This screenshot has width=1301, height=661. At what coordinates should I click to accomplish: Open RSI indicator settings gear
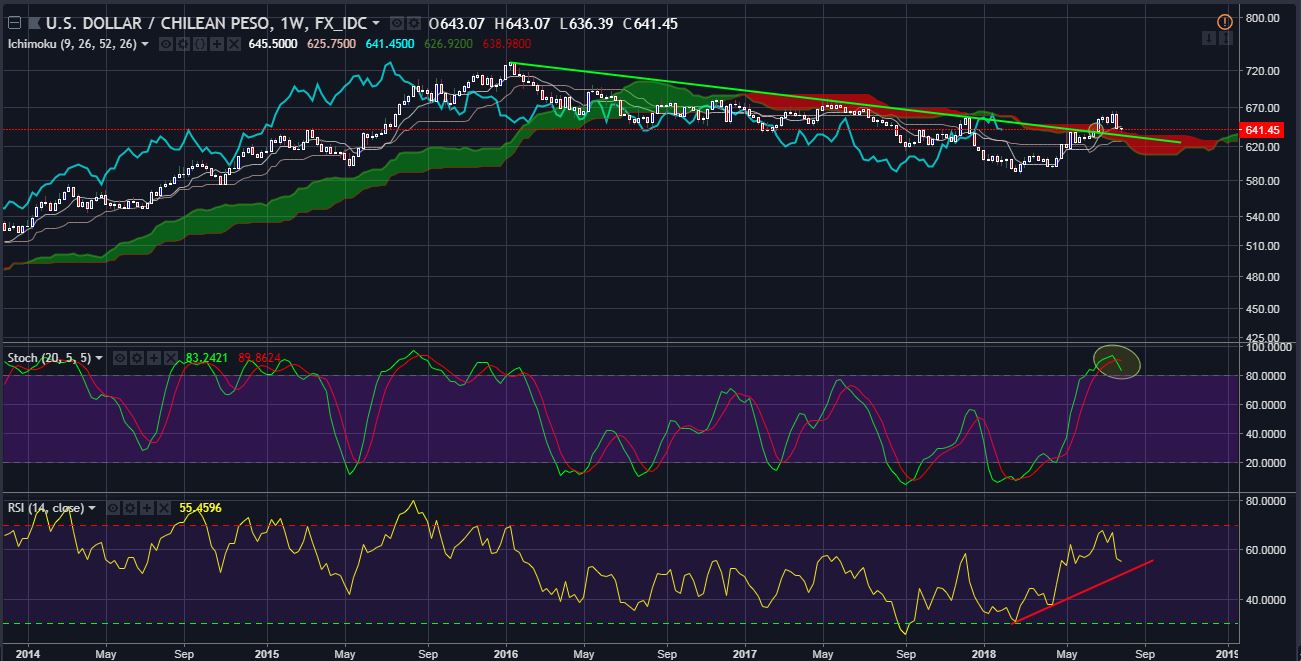click(x=130, y=508)
